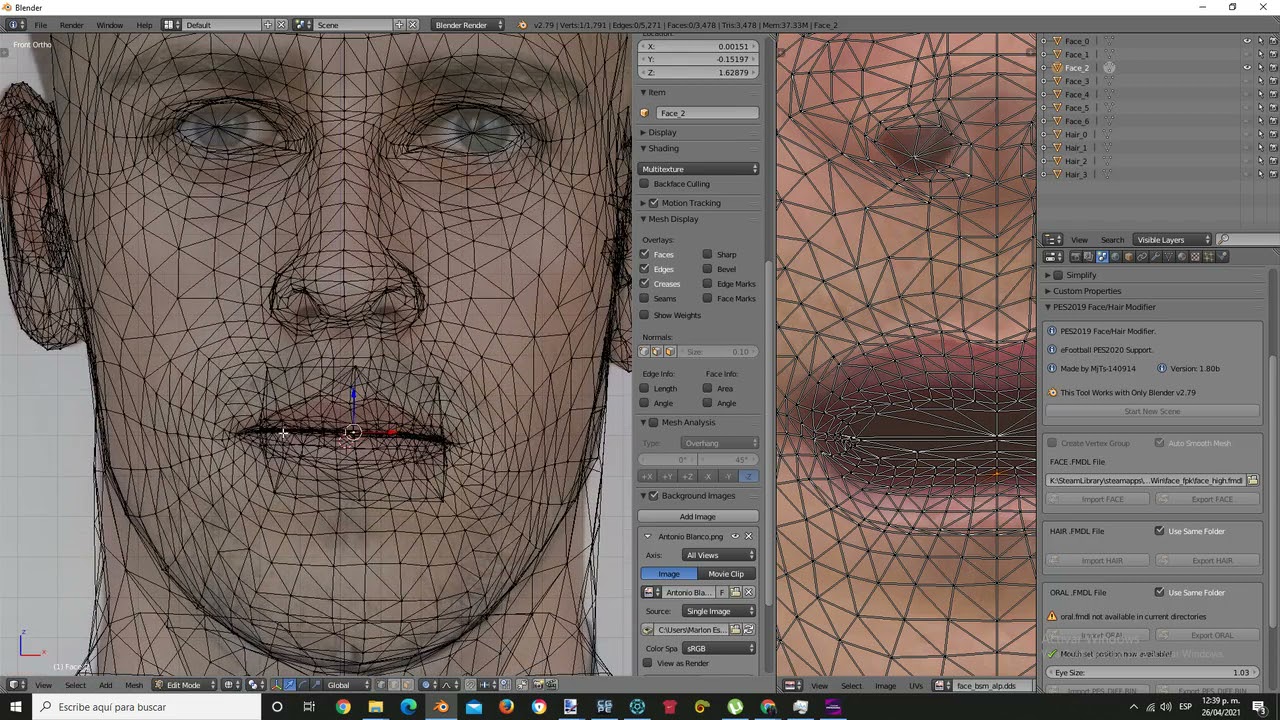This screenshot has width=1280, height=720.
Task: Enable the Seams overlay checkbox
Action: (645, 298)
